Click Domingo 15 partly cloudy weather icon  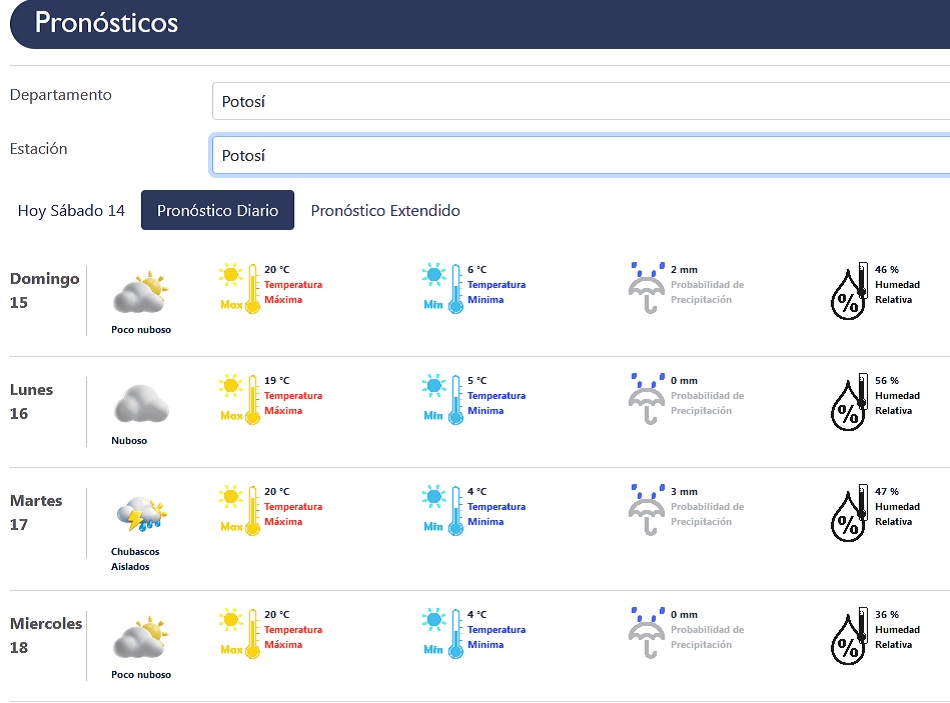click(x=140, y=294)
